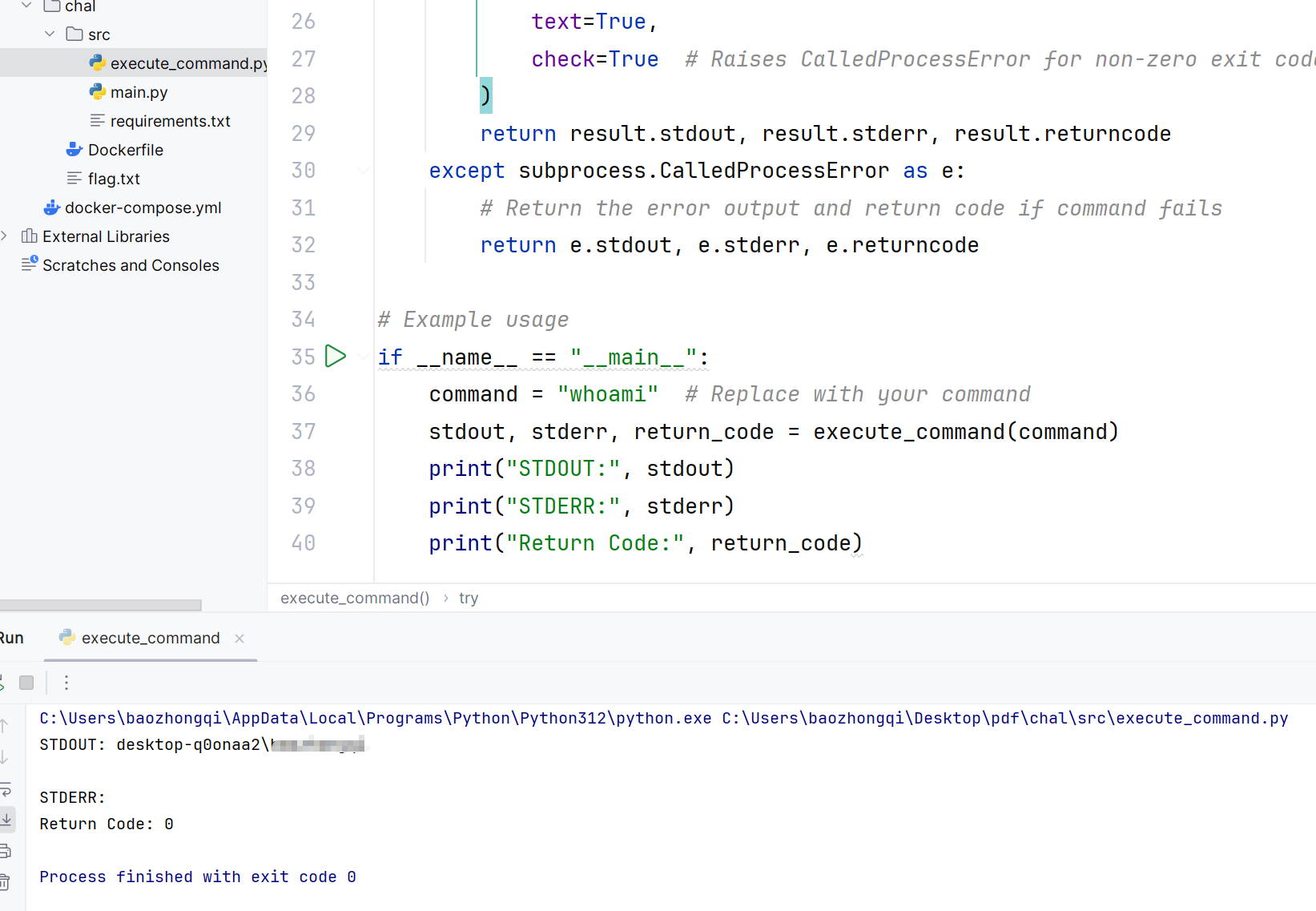
Task: Expand External Libraries node
Action: (x=5, y=236)
